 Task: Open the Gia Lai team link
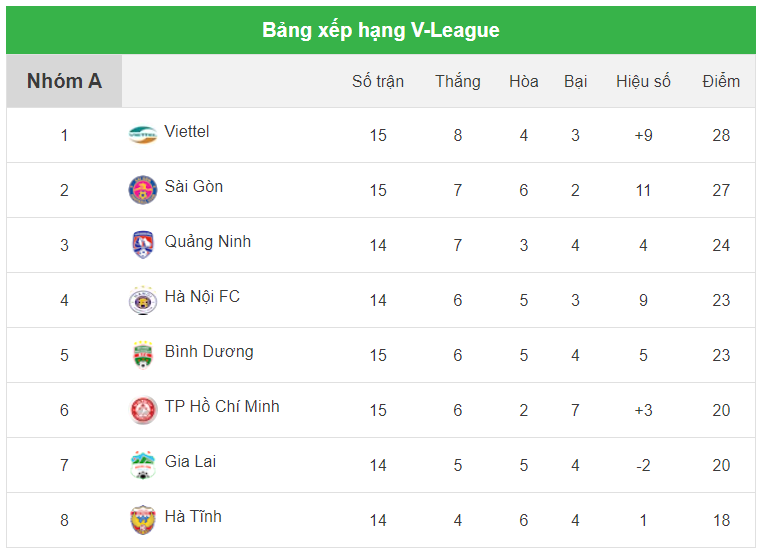pos(190,462)
